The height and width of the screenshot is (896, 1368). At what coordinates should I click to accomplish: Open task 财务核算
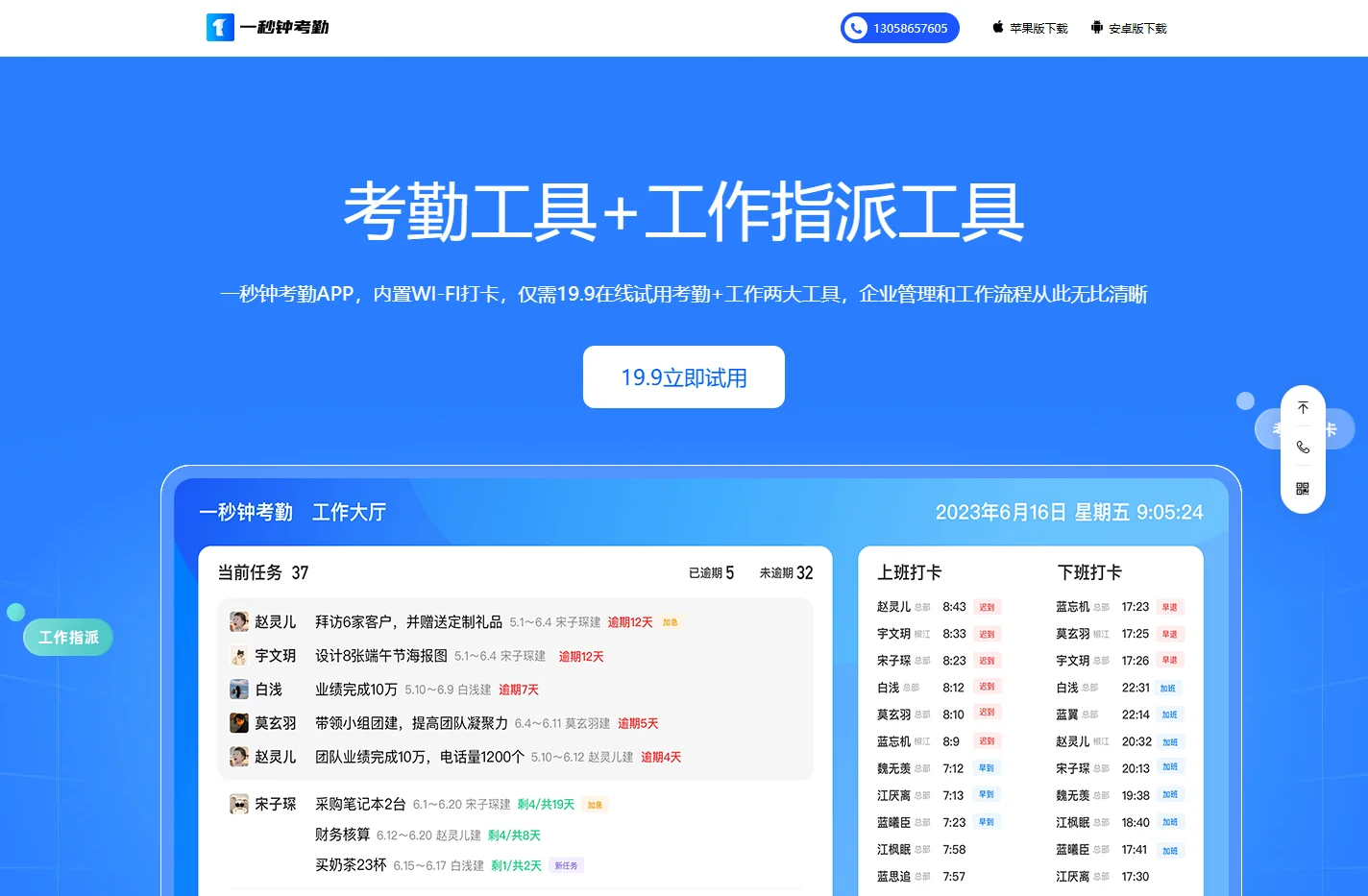pyautogui.click(x=342, y=835)
